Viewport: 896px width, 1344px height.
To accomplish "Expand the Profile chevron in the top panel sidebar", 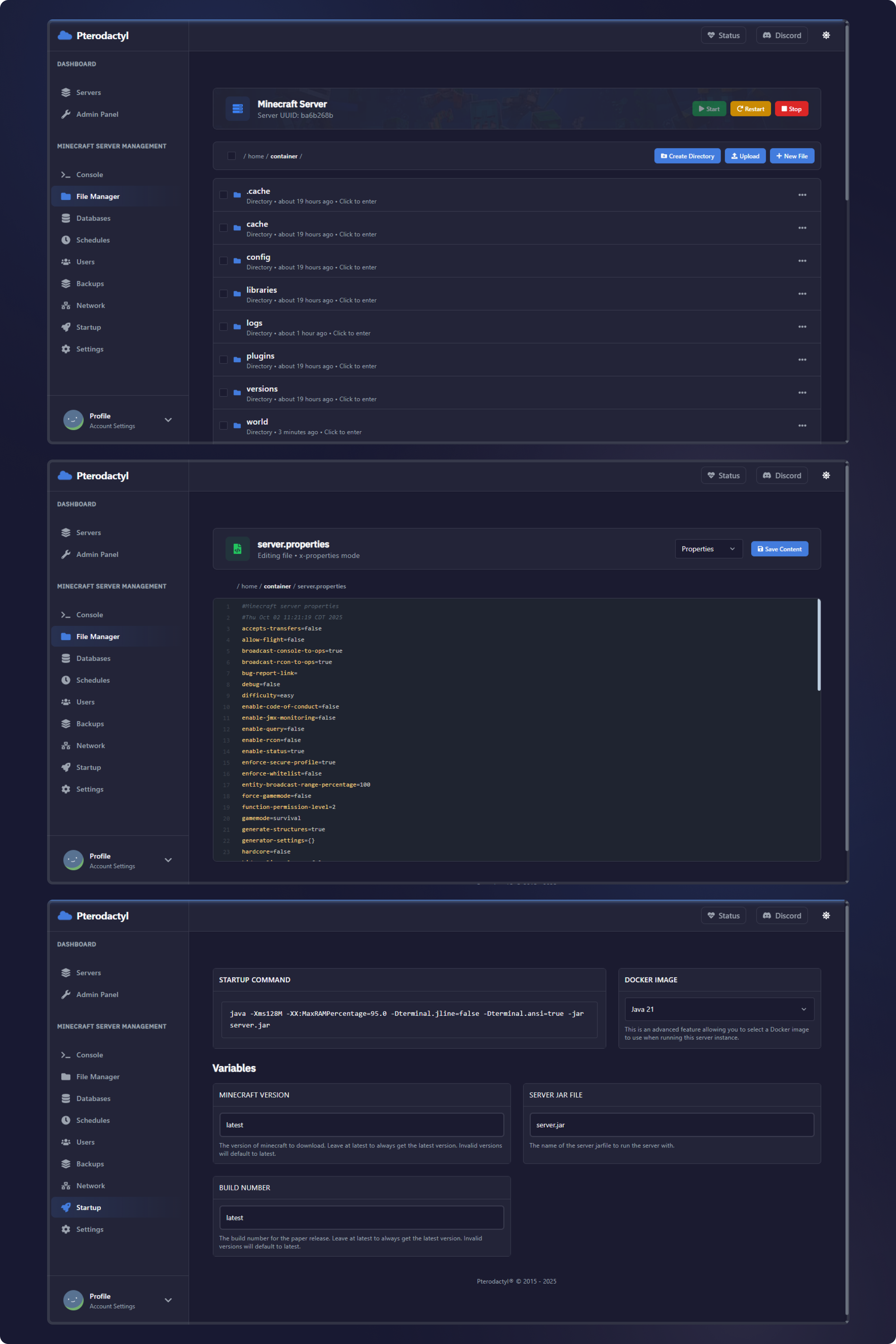I will [168, 420].
